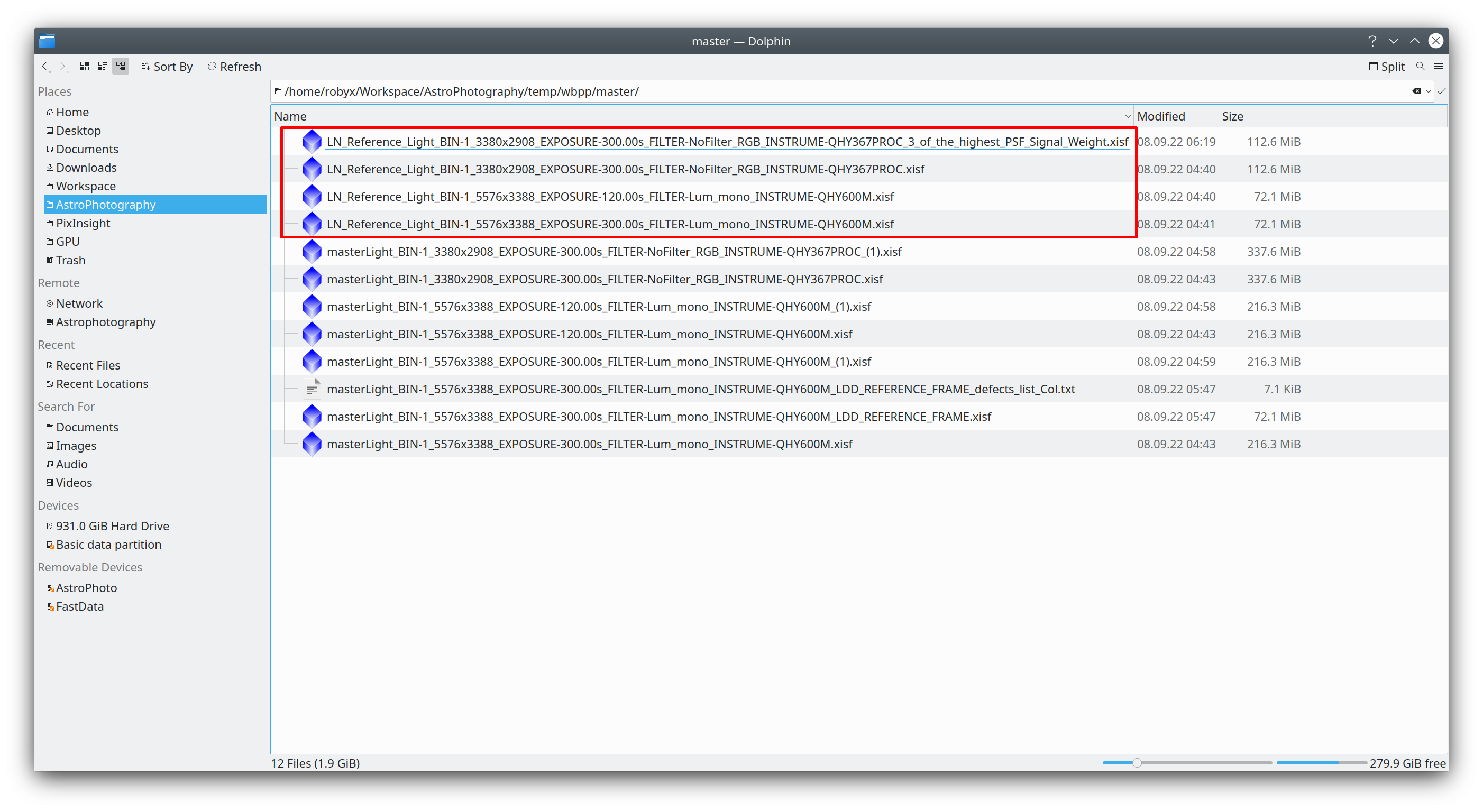The image size is (1483, 812).
Task: Open Network under Remote
Action: click(x=79, y=303)
